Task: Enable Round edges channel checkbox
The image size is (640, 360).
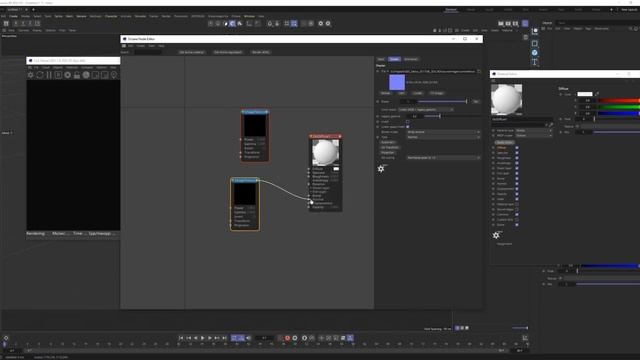Action: (x=517, y=209)
